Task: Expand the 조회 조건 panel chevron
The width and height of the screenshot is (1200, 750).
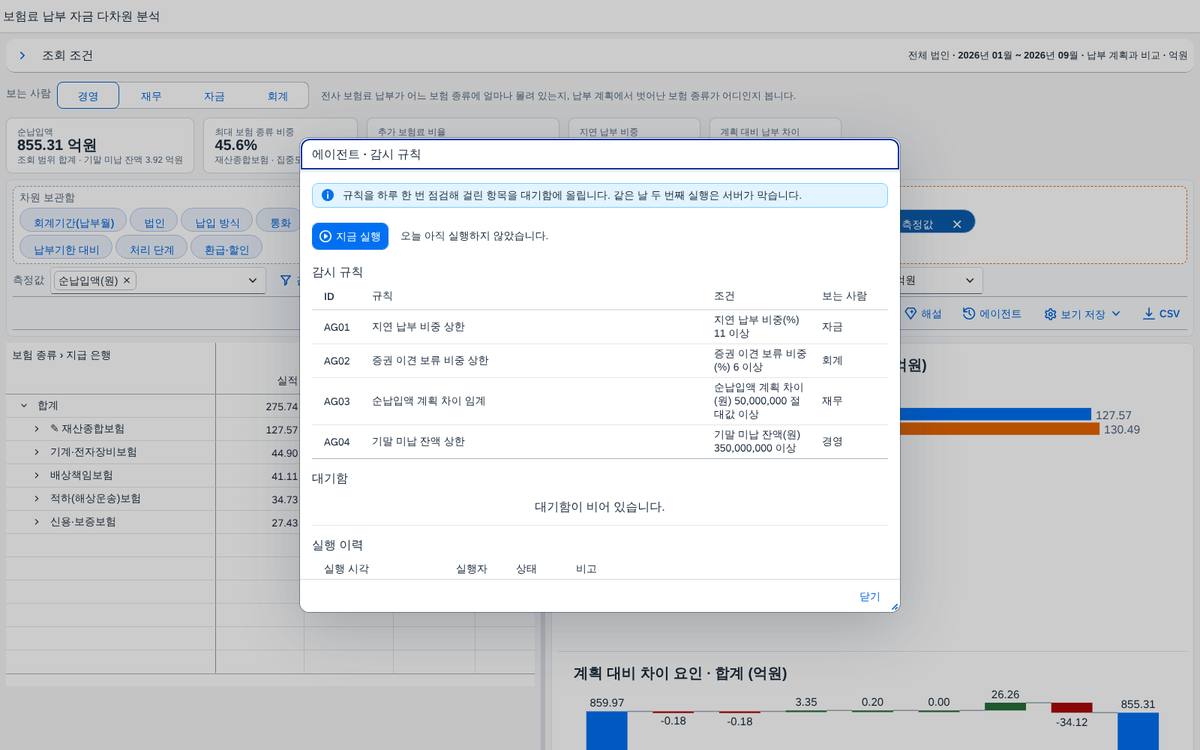Action: 22,56
